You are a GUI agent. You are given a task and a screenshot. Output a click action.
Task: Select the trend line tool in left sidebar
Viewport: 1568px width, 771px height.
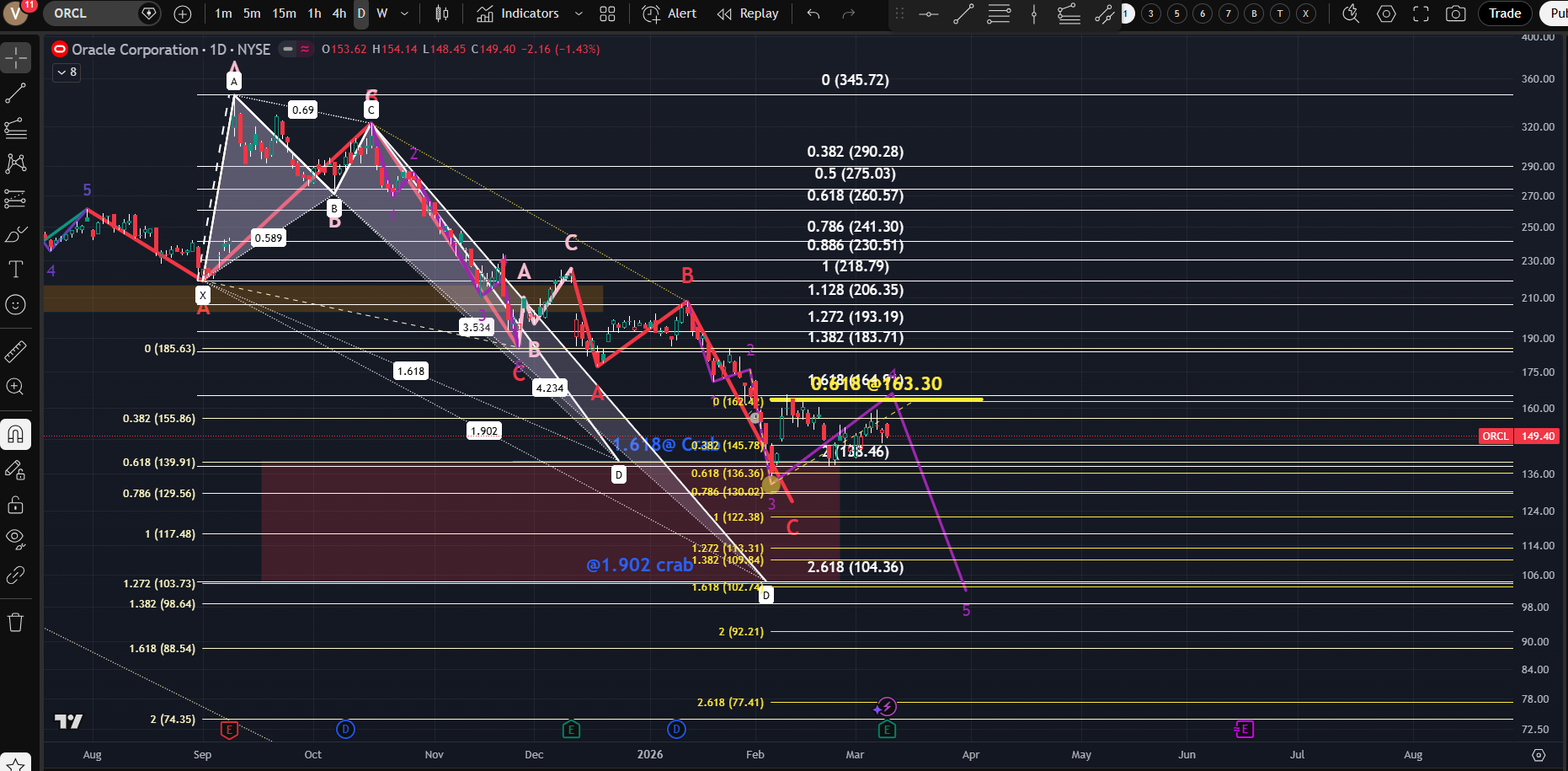(15, 94)
